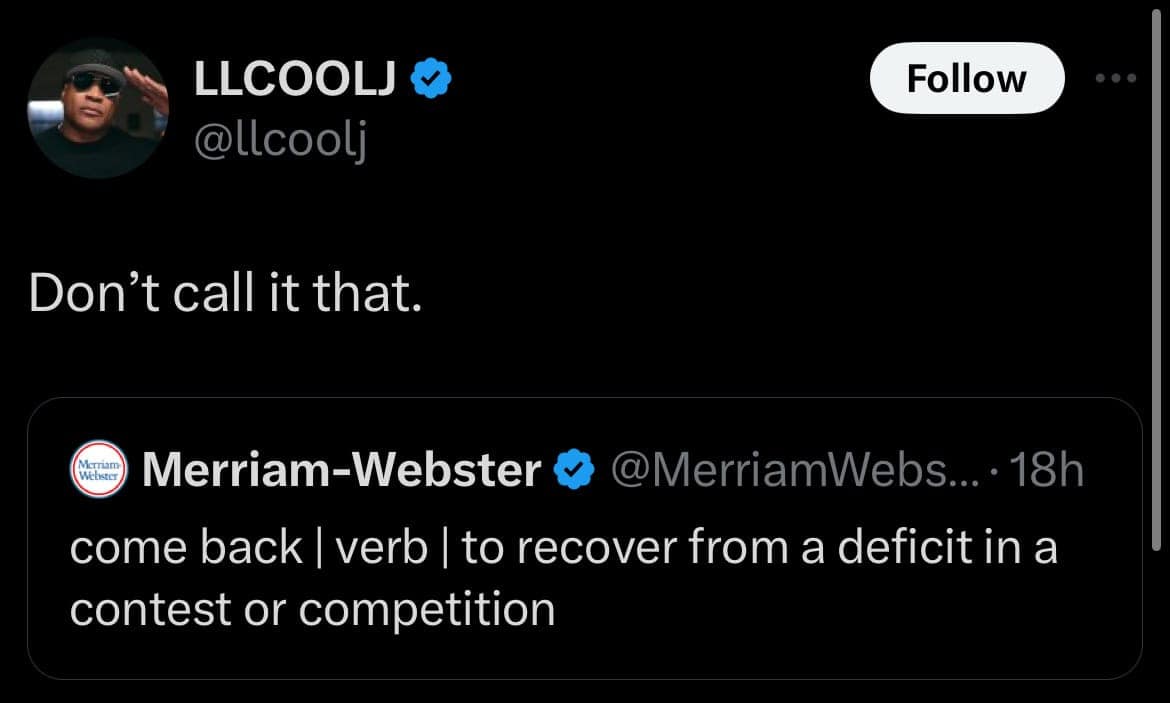Viewport: 1170px width, 703px height.
Task: Click the @llcoolj handle
Action: [x=280, y=145]
